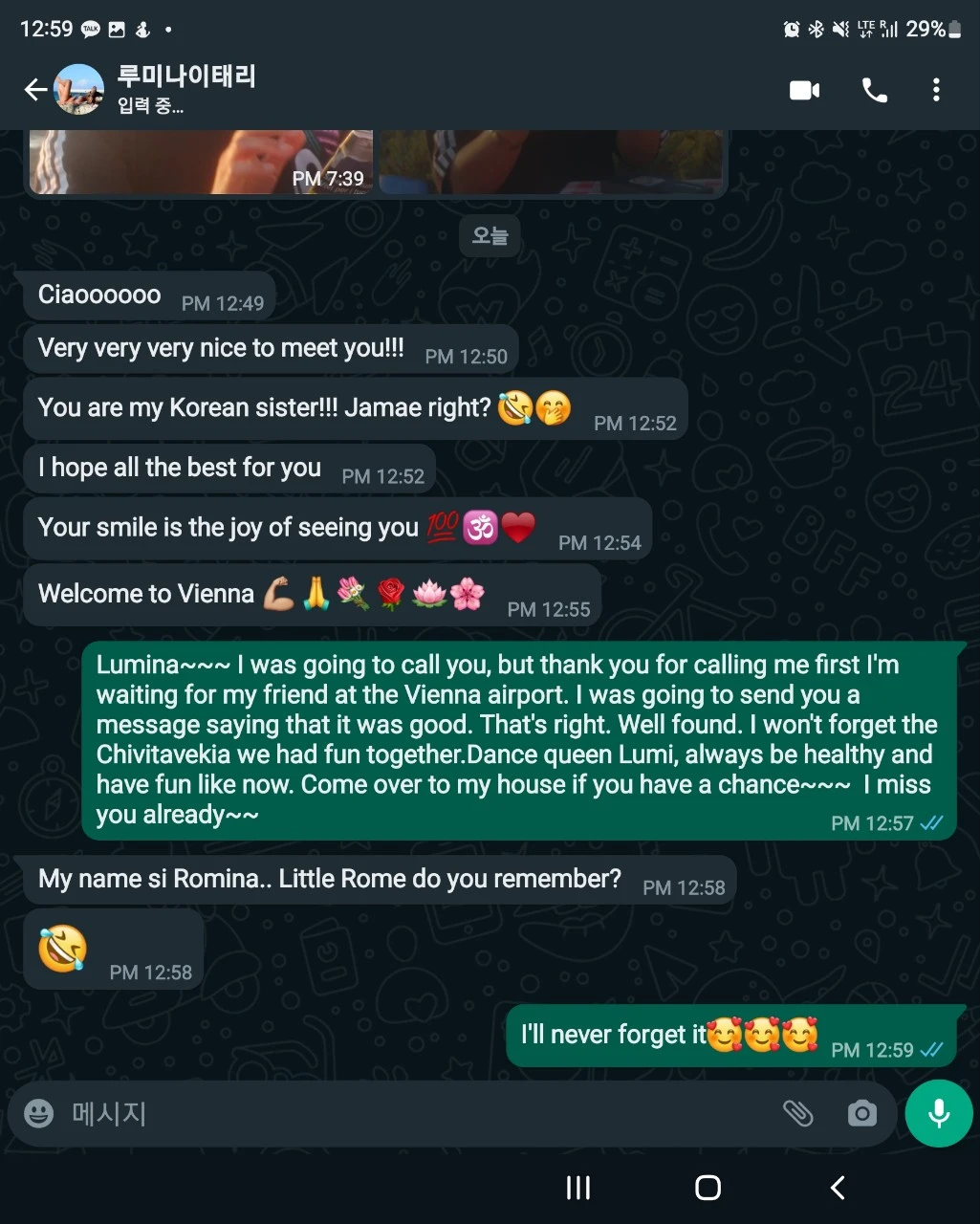Open the right photo thumbnail at top
Image resolution: width=980 pixels, height=1224 pixels.
tap(551, 163)
